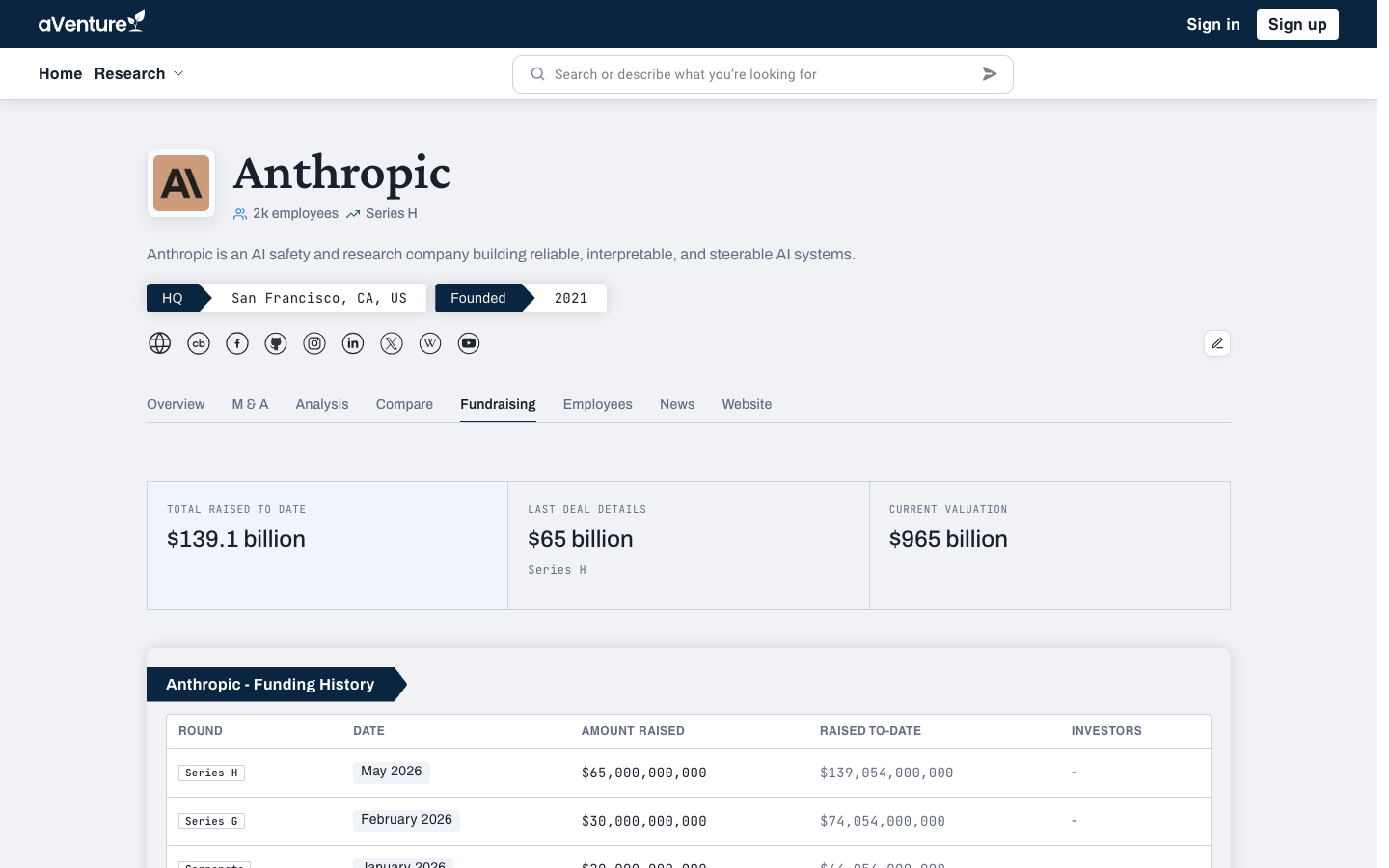Visit the Facebook page icon
This screenshot has width=1389, height=868.
pyautogui.click(x=237, y=343)
